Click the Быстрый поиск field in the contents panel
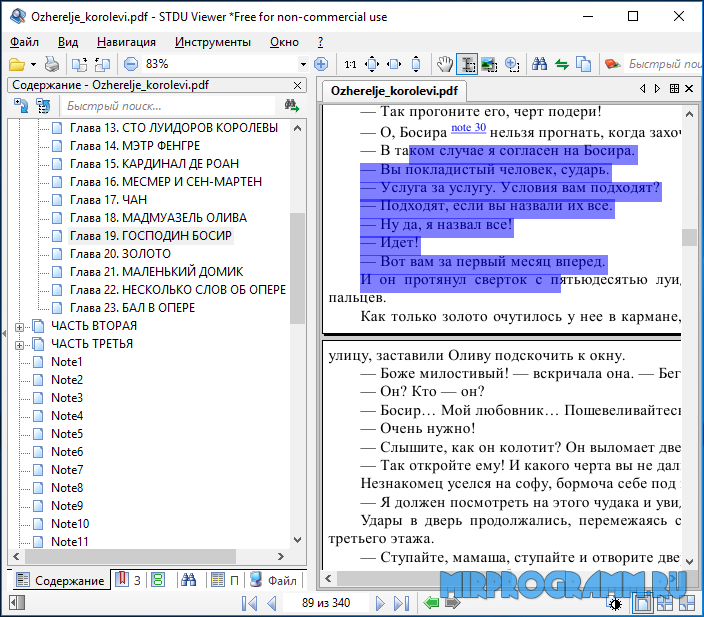 [x=168, y=106]
